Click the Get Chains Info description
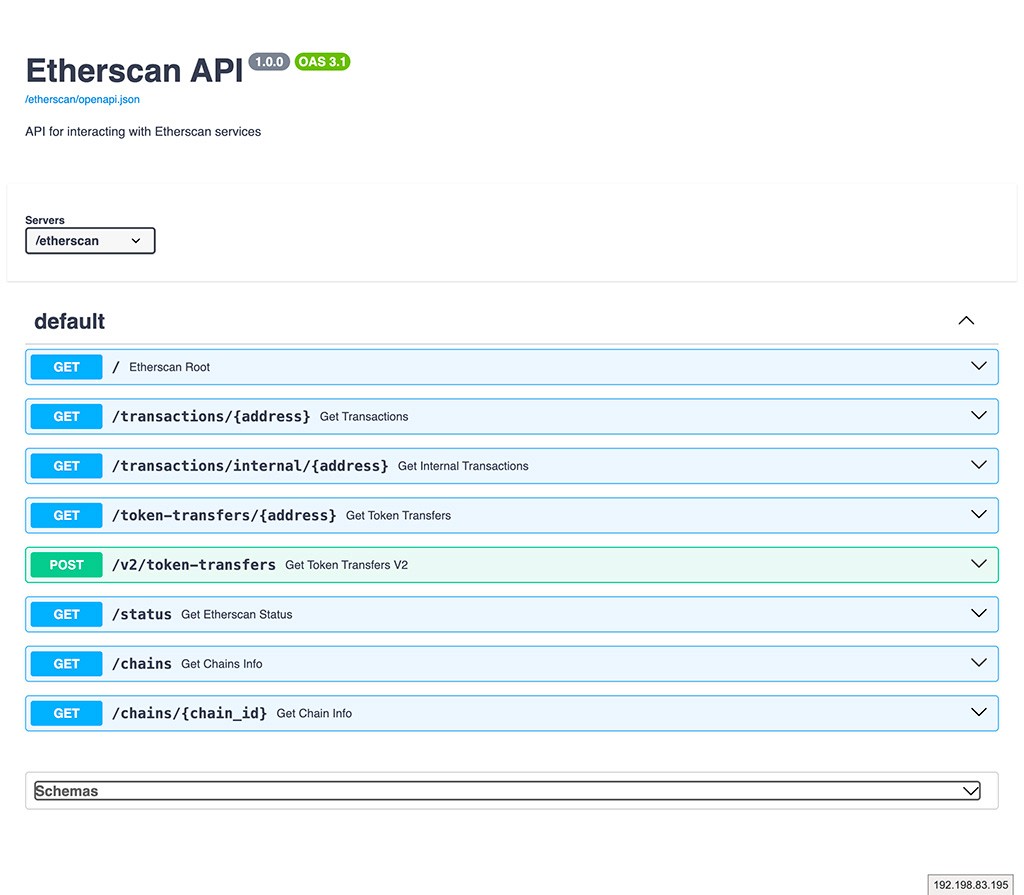Image resolution: width=1024 pixels, height=895 pixels. 221,664
